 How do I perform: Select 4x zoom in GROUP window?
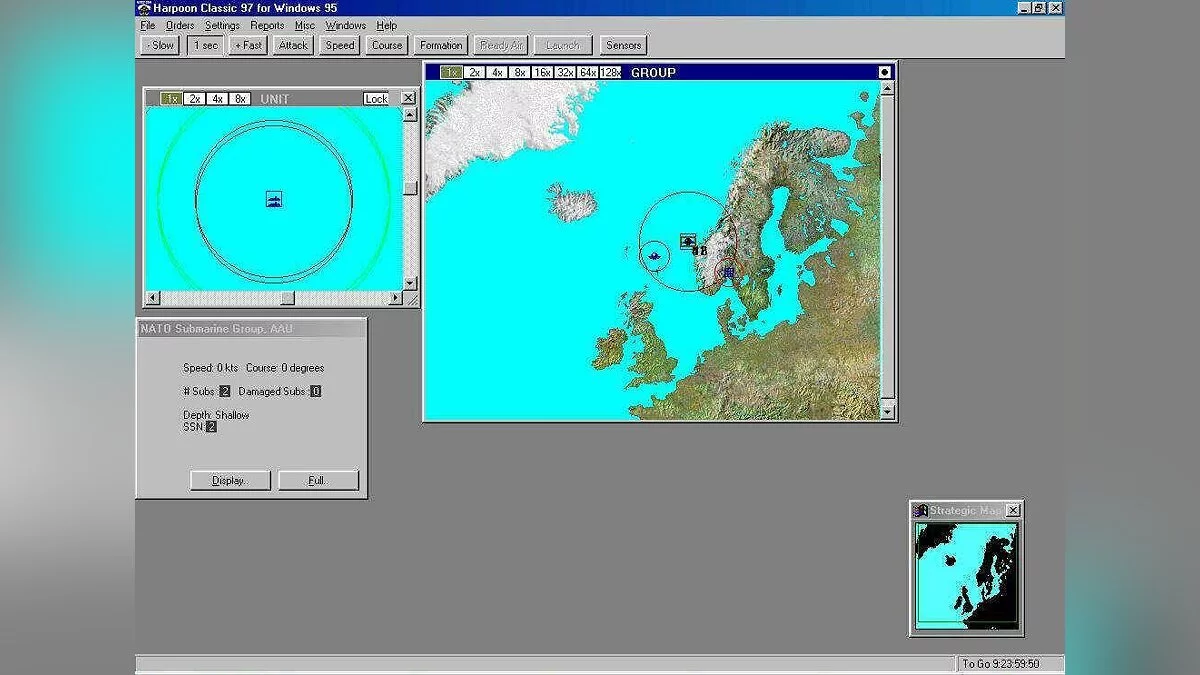(x=497, y=72)
